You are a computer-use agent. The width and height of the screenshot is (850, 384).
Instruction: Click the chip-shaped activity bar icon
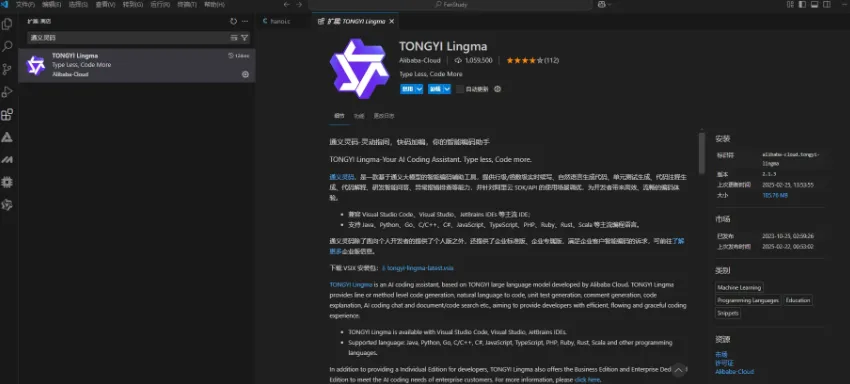click(7, 182)
